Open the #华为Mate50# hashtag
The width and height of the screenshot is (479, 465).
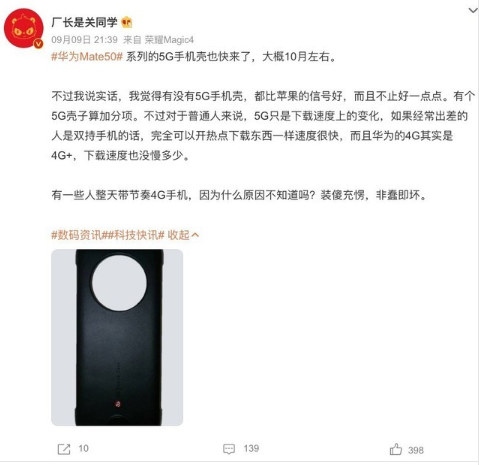coord(87,56)
